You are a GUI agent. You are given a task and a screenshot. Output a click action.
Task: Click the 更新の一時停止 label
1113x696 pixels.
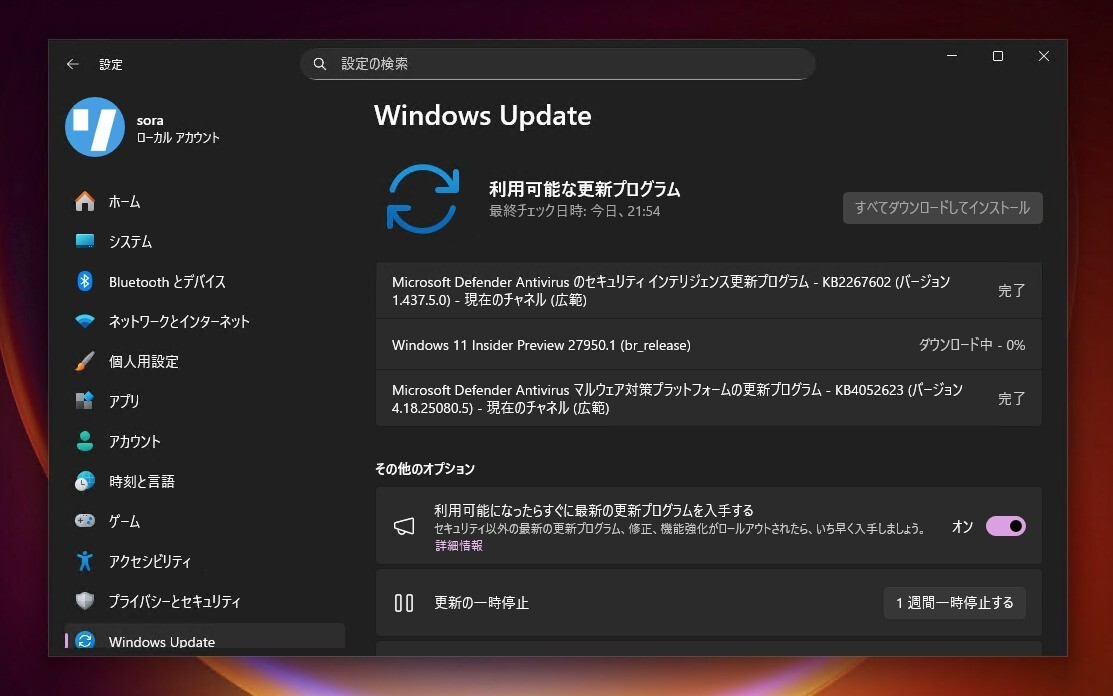coord(481,603)
